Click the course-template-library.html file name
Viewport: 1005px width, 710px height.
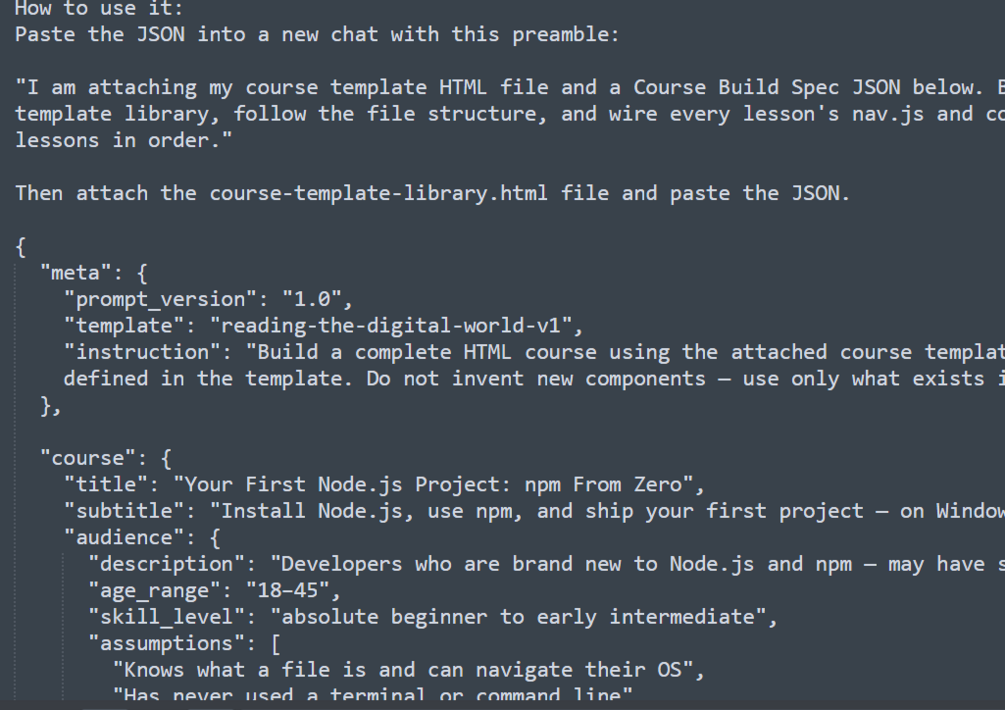378,193
